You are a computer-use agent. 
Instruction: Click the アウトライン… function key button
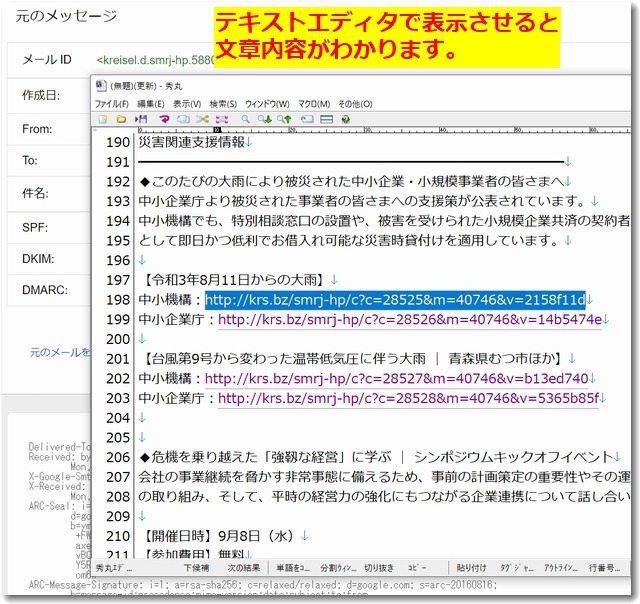(x=560, y=568)
